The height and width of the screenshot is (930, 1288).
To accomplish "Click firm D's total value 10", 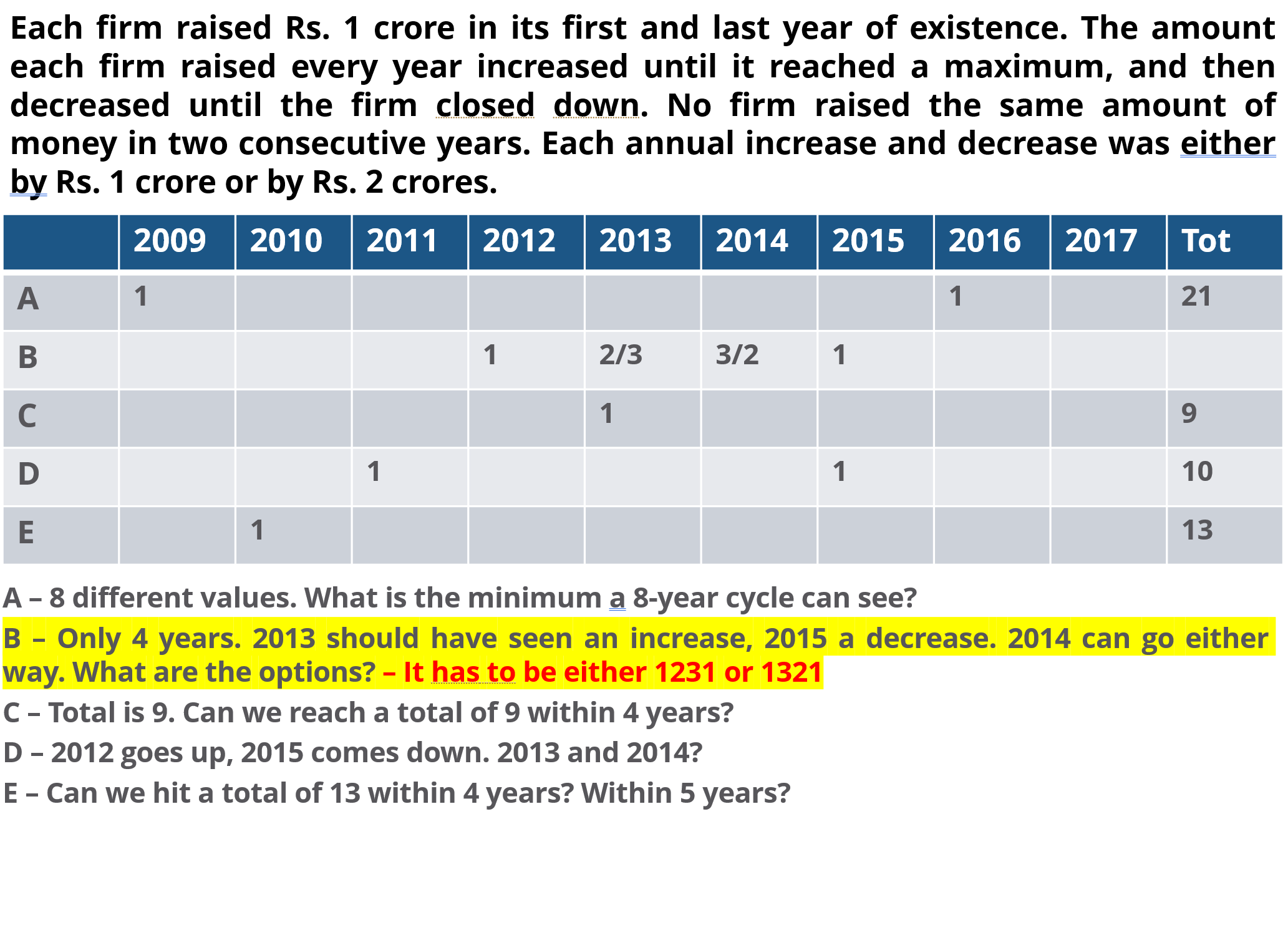I will tap(1225, 477).
